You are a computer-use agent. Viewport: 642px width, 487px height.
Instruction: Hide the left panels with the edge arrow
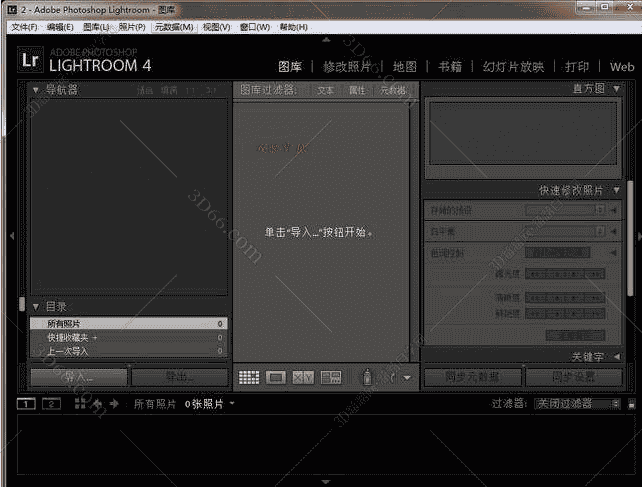pos(12,236)
